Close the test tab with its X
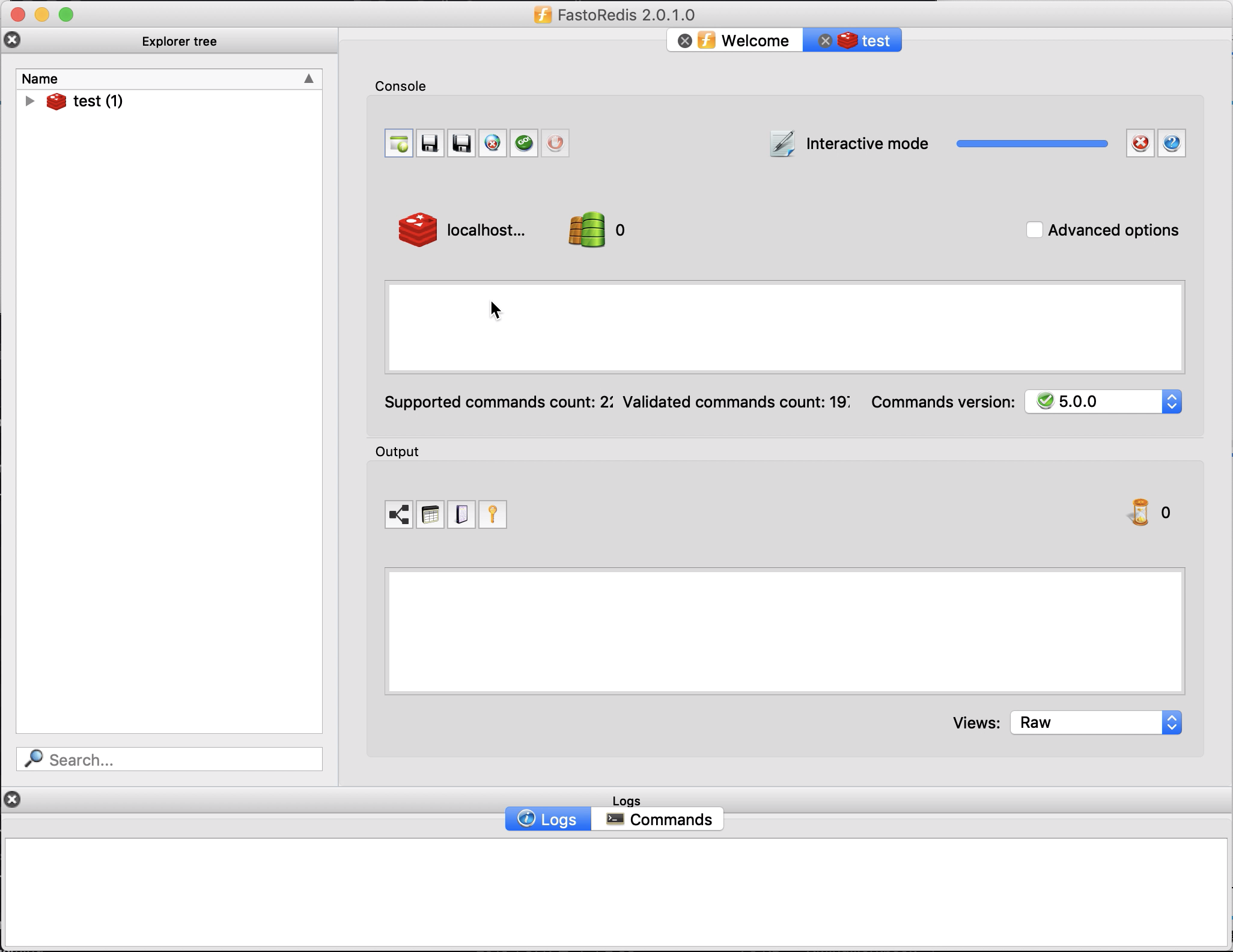 tap(826, 41)
